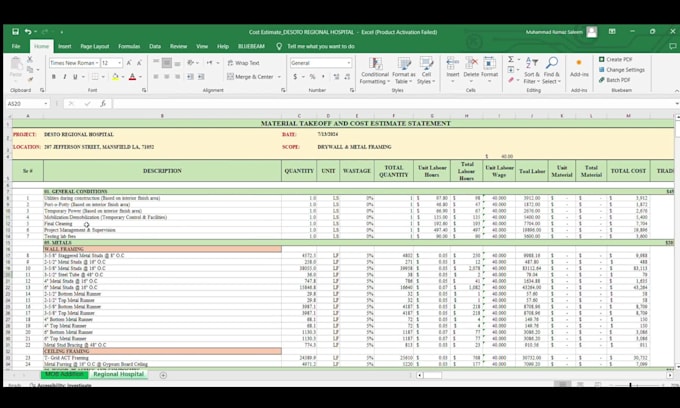Apply accounting dollar number format
This screenshot has height=408, width=680.
(295, 77)
